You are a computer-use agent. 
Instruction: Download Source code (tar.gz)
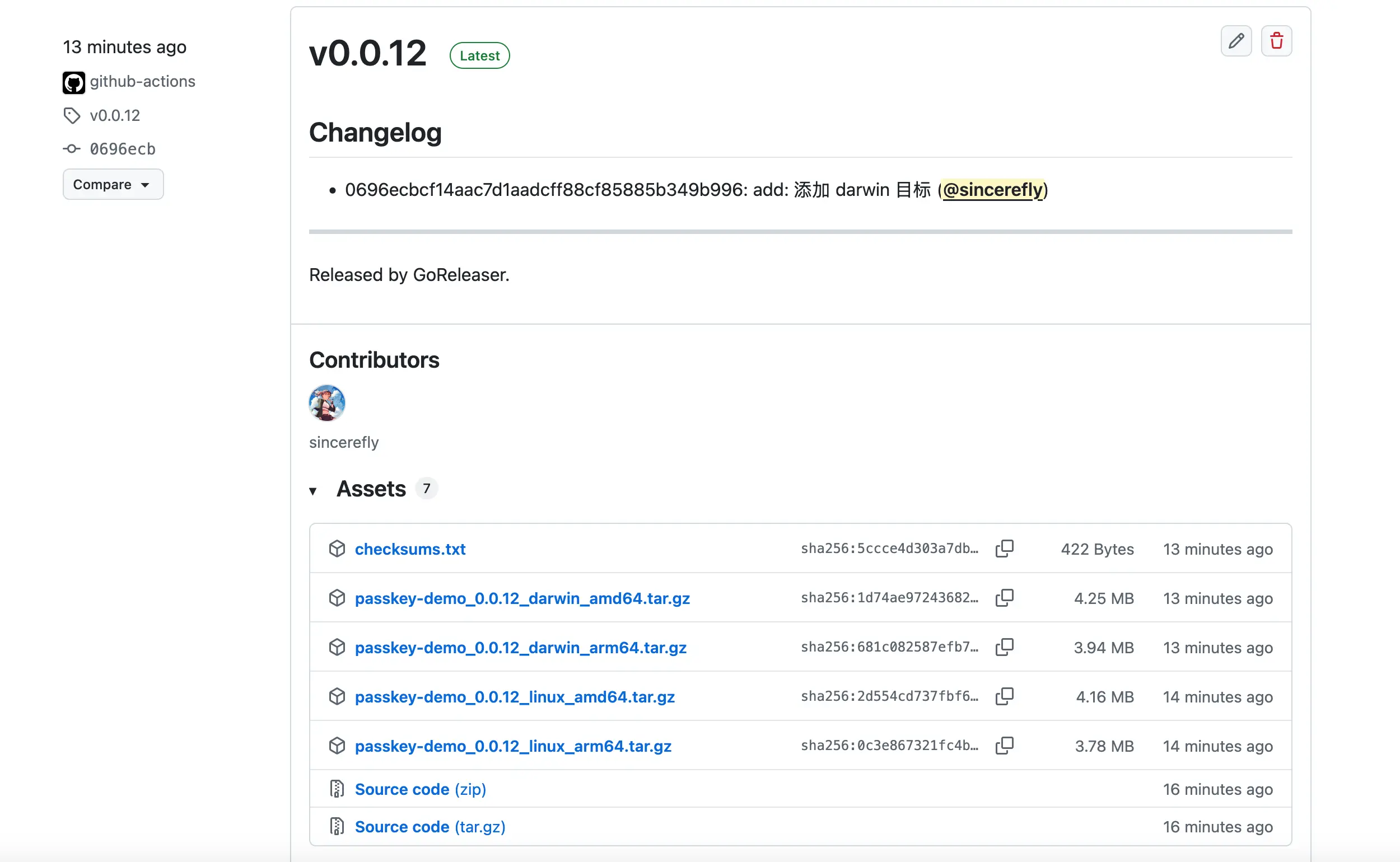(430, 827)
